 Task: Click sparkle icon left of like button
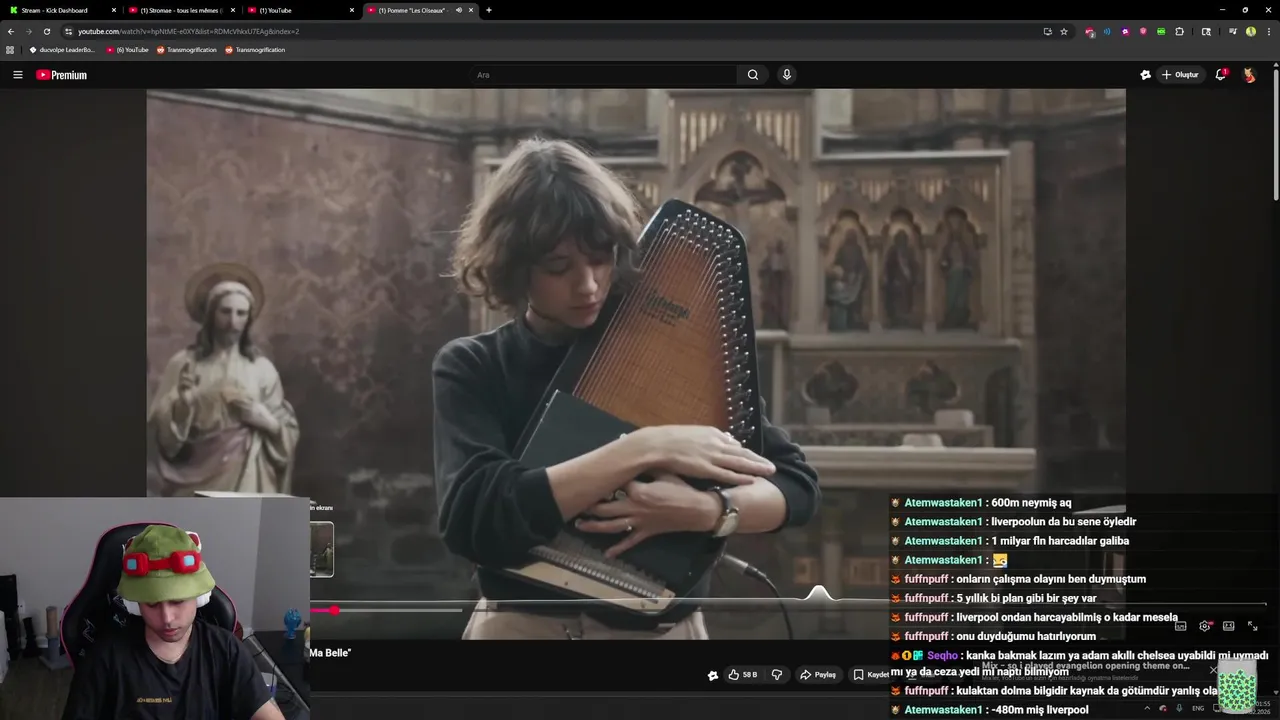[x=713, y=675]
